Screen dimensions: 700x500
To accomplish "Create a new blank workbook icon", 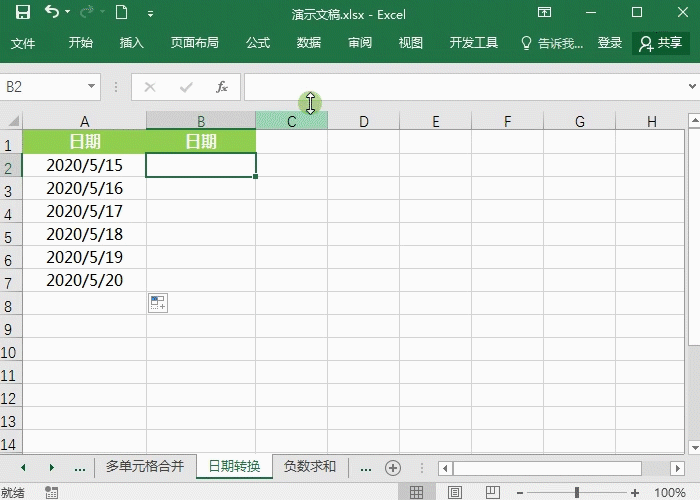I will coord(121,12).
